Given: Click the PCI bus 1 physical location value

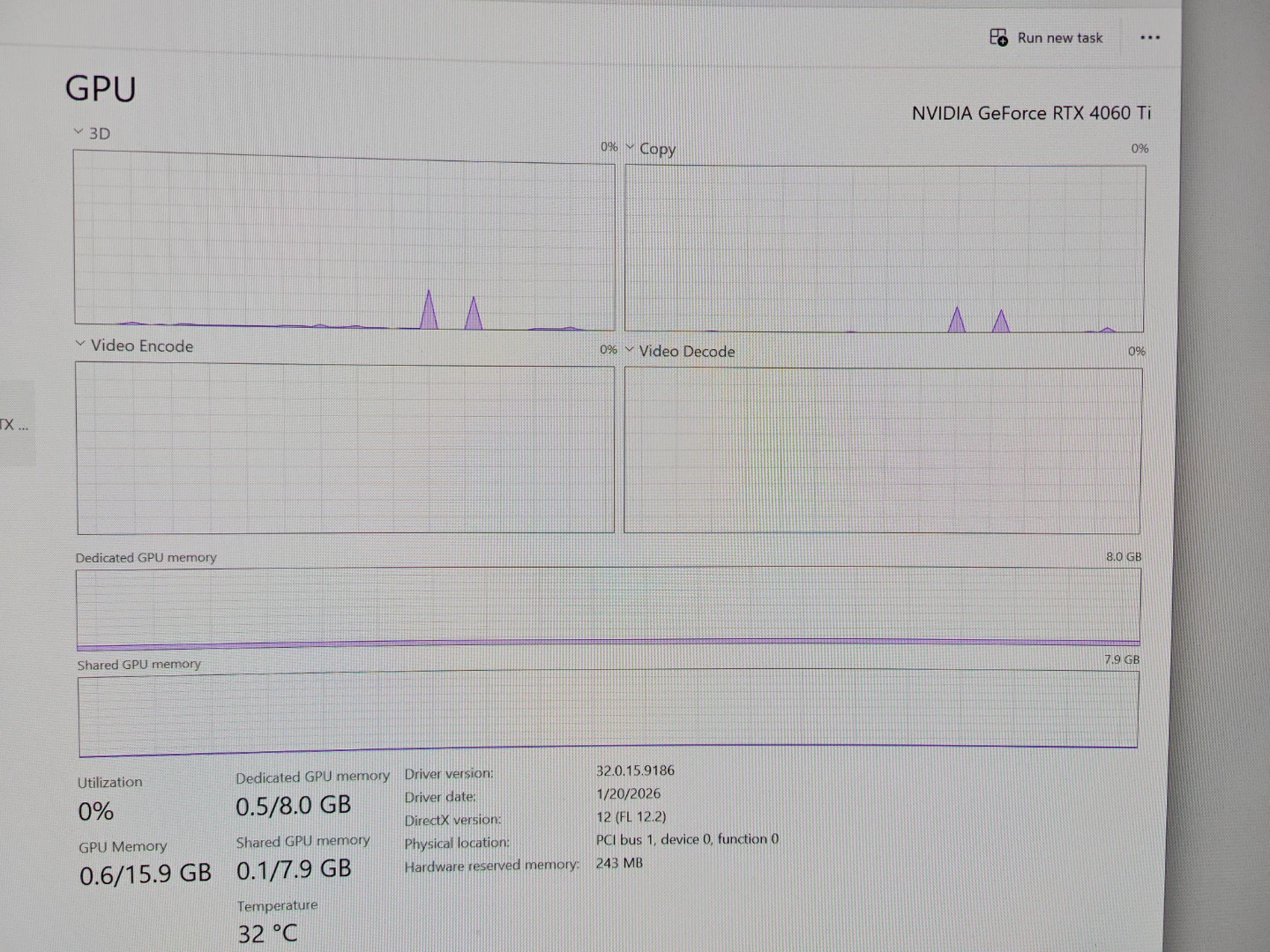Looking at the screenshot, I should coord(687,839).
